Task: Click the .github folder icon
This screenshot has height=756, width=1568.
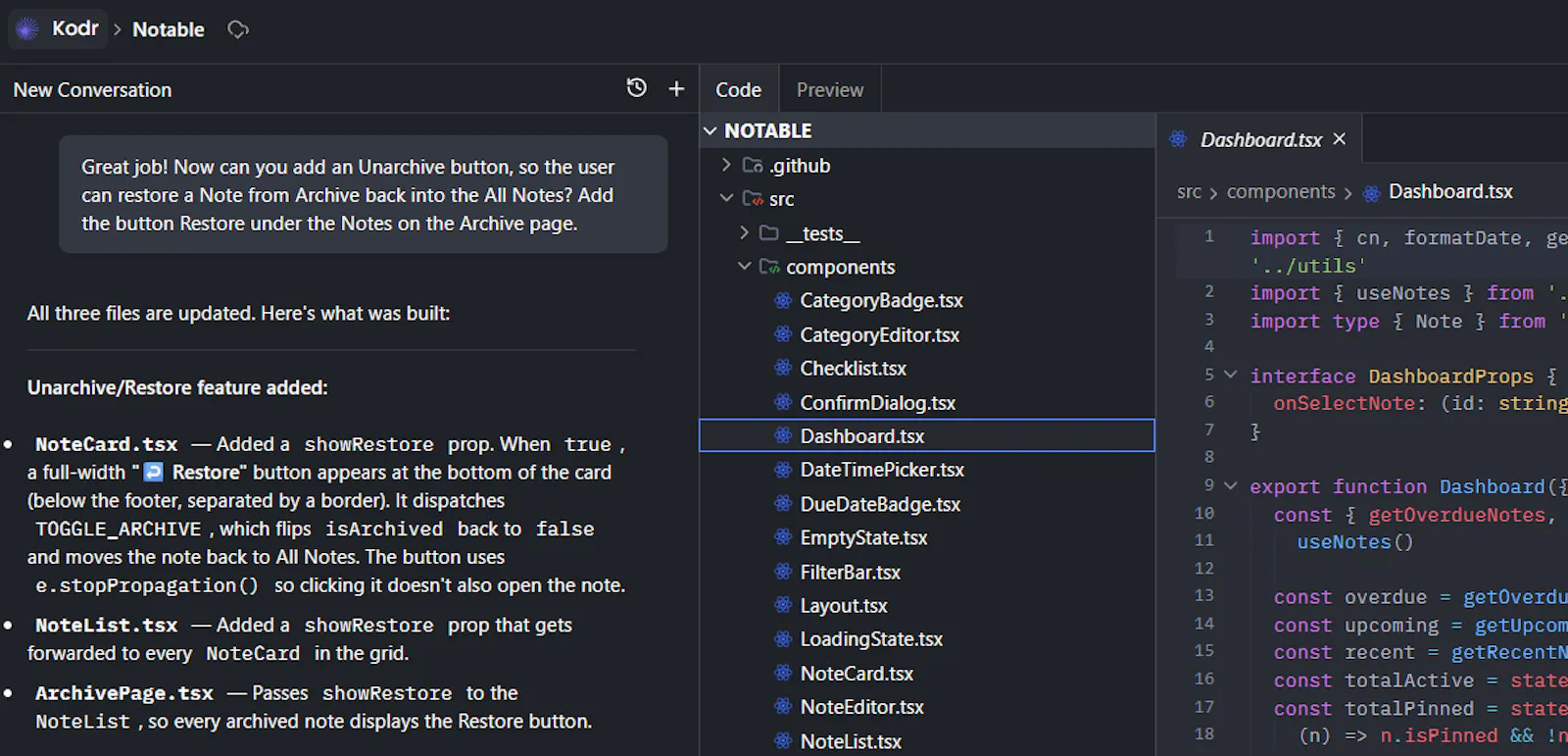Action: [753, 165]
